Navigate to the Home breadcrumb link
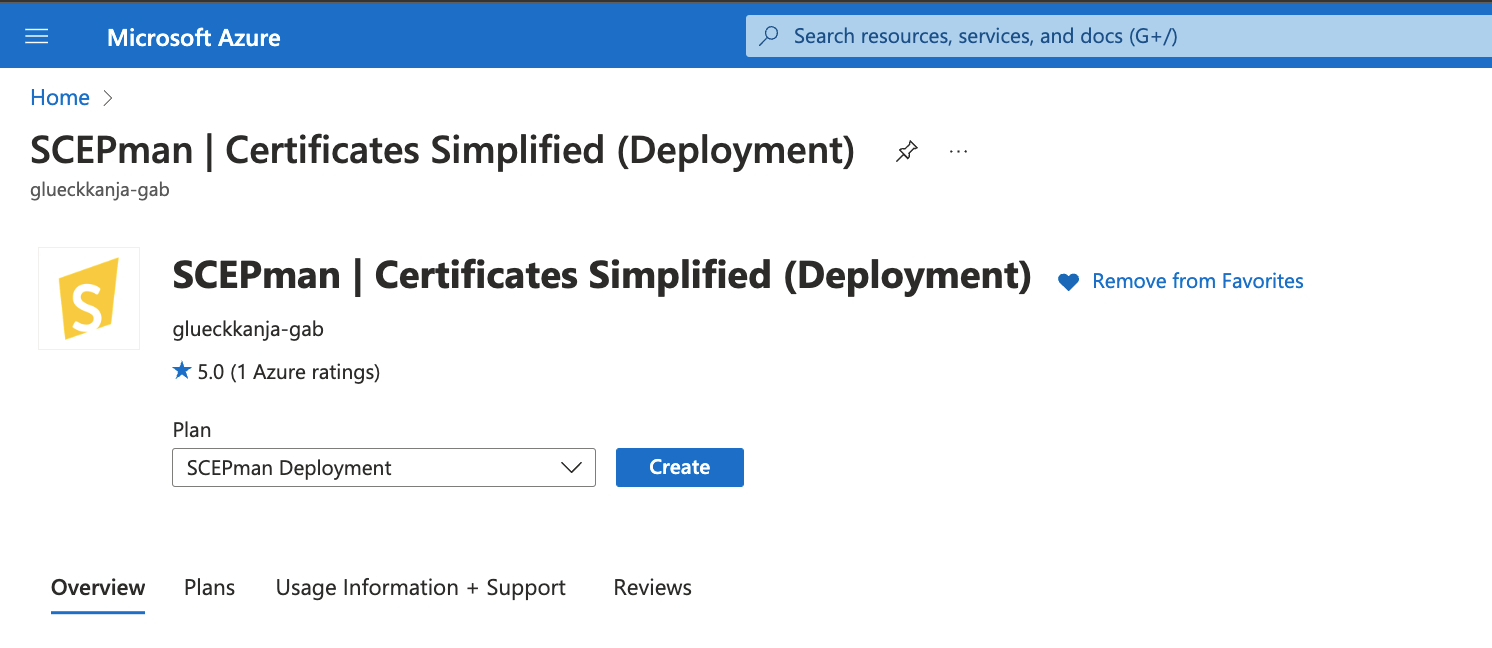1492x648 pixels. coord(60,98)
